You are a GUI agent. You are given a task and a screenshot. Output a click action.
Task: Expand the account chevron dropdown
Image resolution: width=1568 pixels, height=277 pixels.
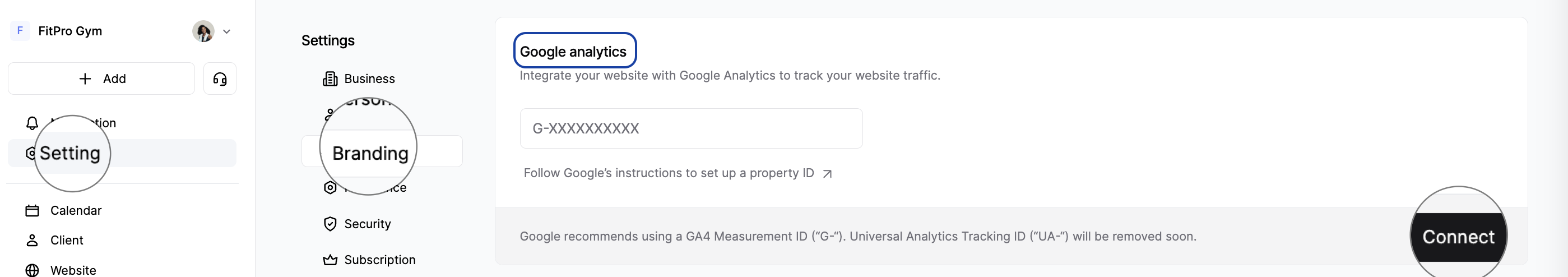pyautogui.click(x=226, y=31)
